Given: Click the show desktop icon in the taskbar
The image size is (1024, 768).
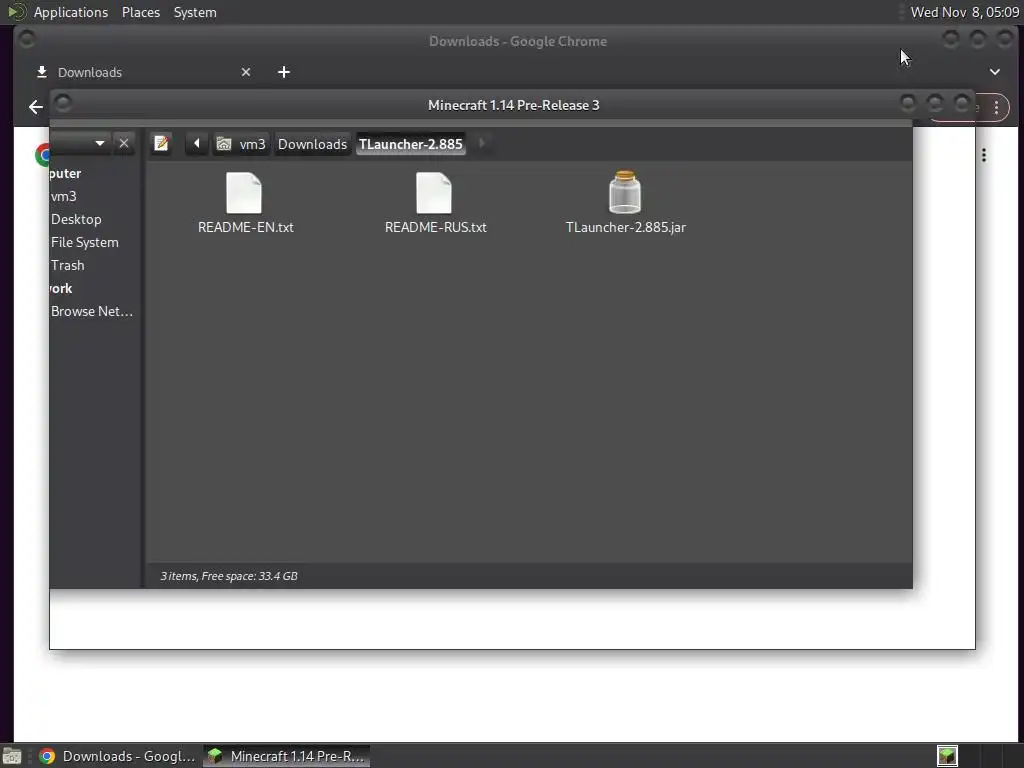Looking at the screenshot, I should tap(12, 756).
